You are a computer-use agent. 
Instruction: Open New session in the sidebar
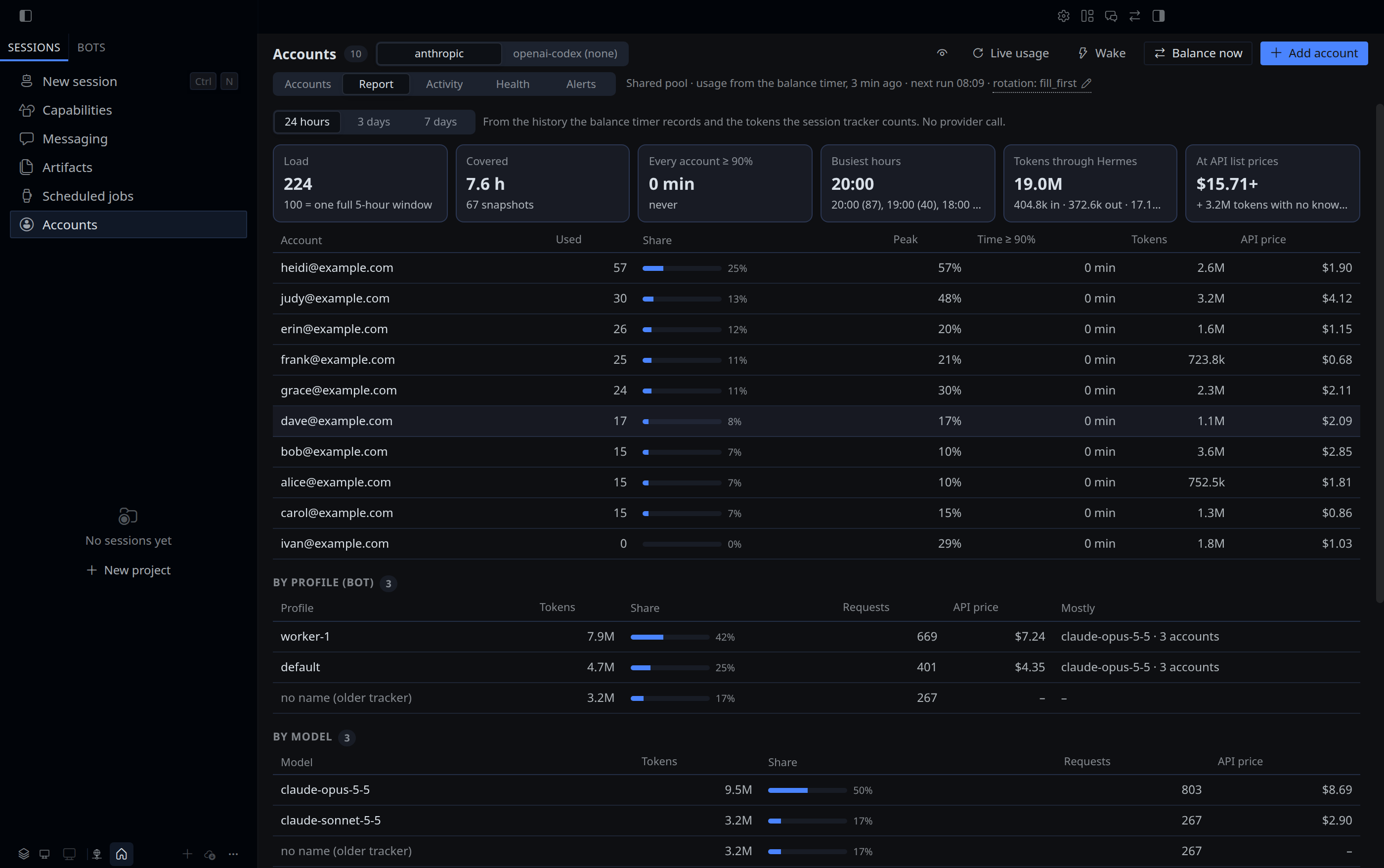(x=129, y=82)
